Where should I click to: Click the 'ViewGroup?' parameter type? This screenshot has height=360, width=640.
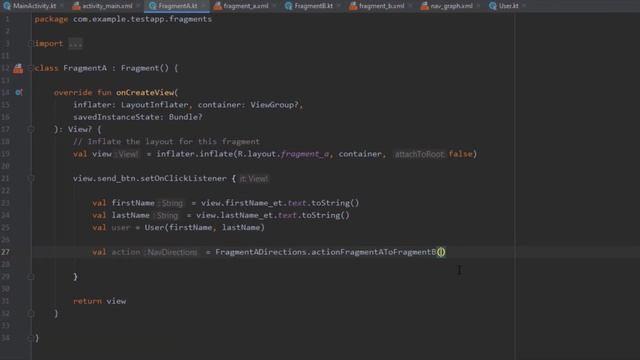pyautogui.click(x=274, y=105)
